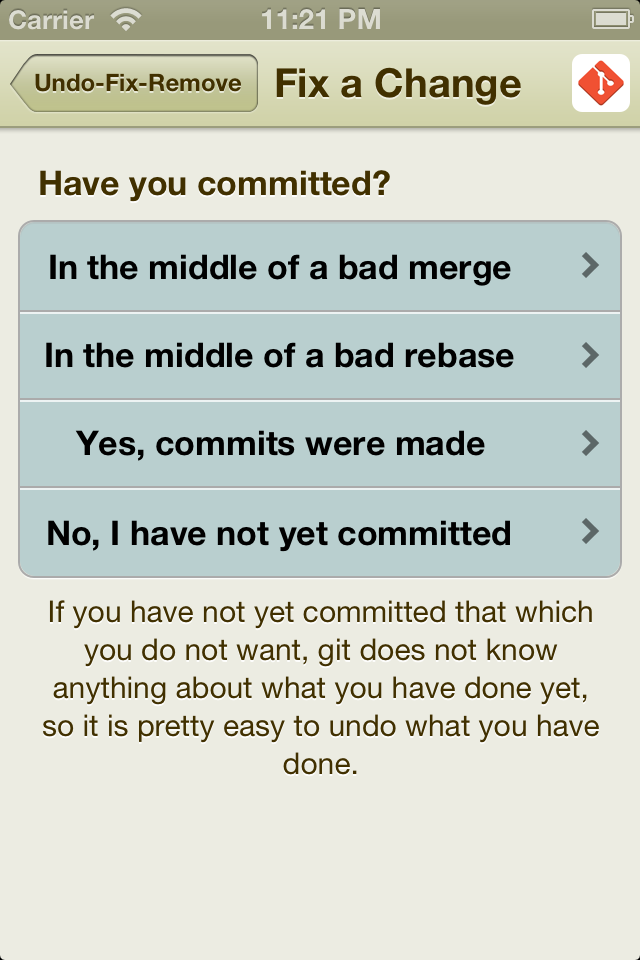Go back with the Undo-Fix-Remove button
The height and width of the screenshot is (960, 640).
click(x=136, y=83)
